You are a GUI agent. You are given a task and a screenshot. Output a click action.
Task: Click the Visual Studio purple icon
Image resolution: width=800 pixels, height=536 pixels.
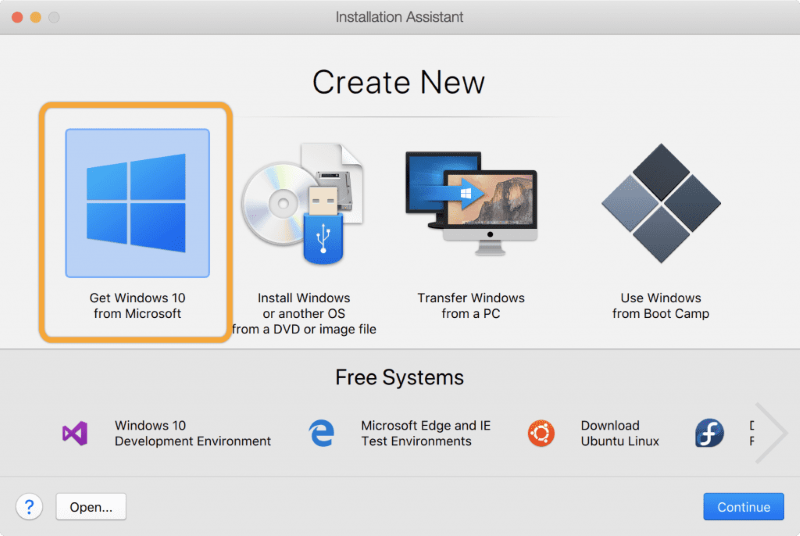point(75,433)
